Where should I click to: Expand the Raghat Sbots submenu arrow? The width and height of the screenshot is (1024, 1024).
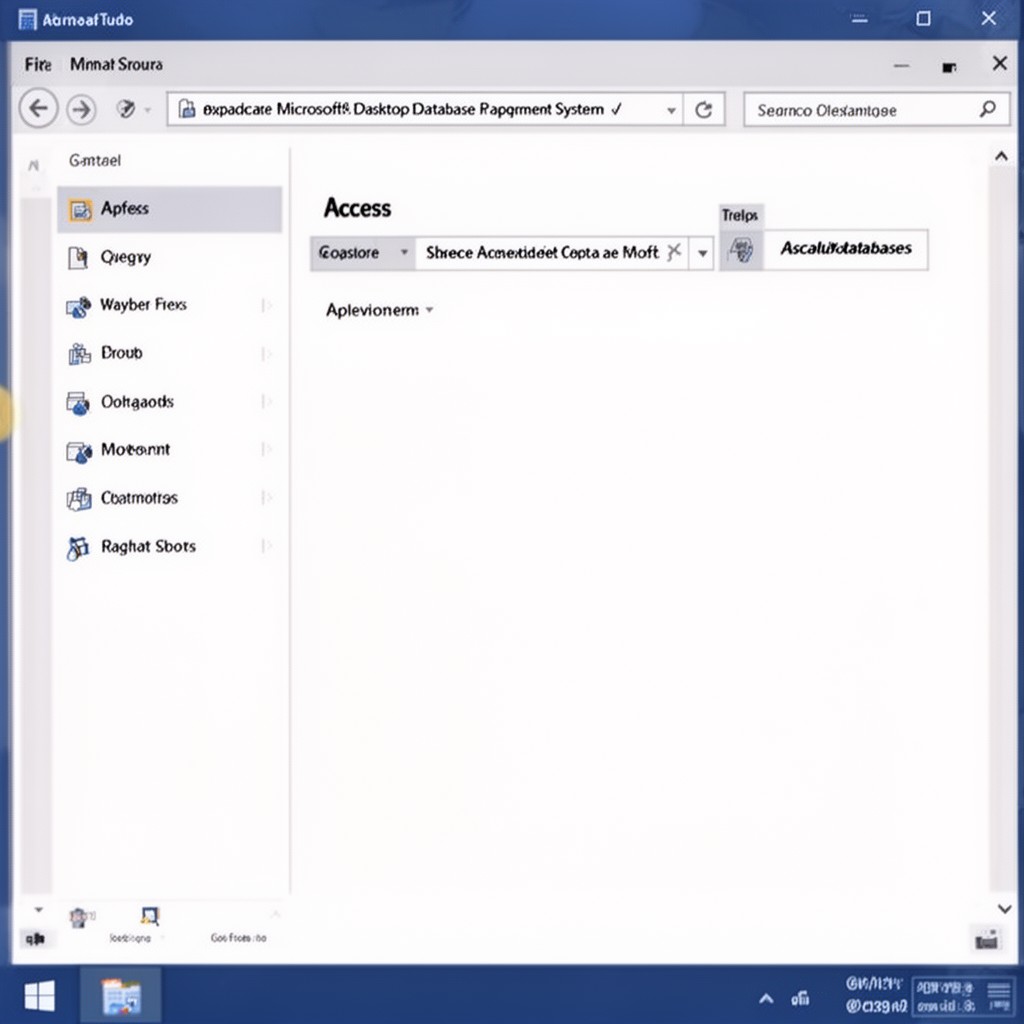pyautogui.click(x=266, y=545)
